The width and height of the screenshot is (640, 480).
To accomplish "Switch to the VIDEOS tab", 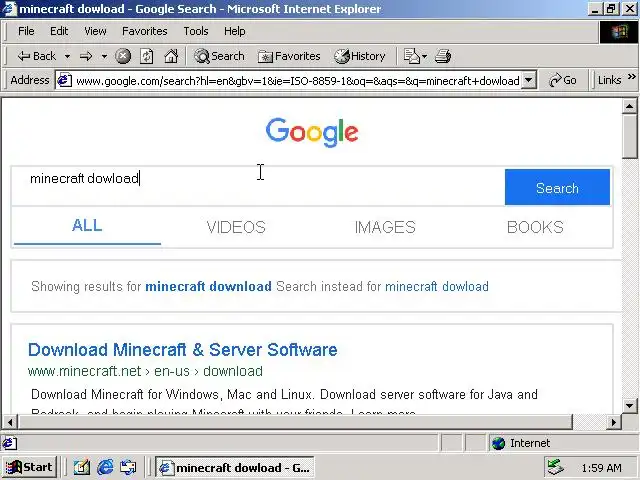I will pyautogui.click(x=236, y=227).
